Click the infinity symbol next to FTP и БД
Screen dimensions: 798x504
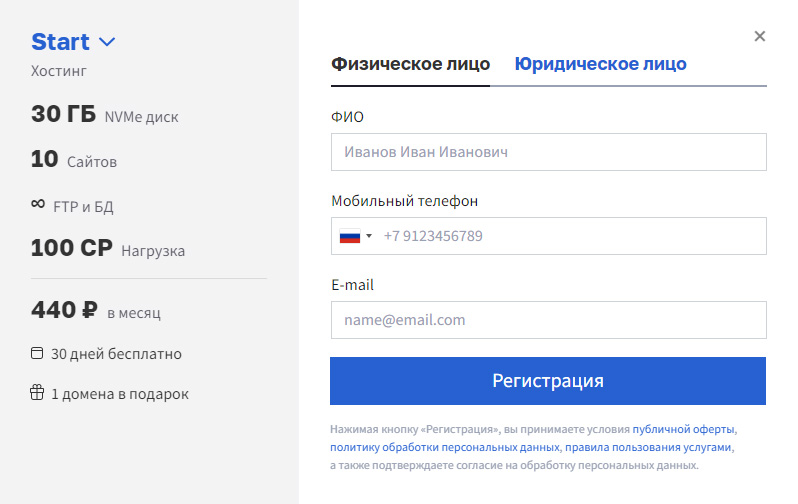38,204
